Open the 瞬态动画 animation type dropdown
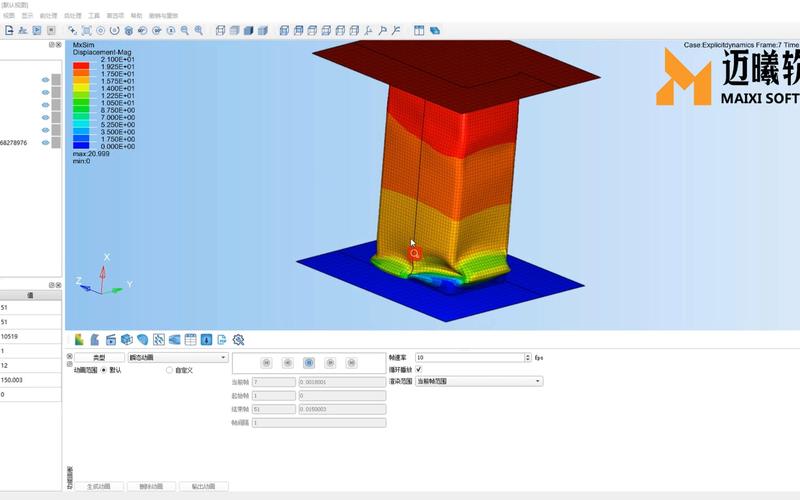The width and height of the screenshot is (800, 500). coord(178,358)
